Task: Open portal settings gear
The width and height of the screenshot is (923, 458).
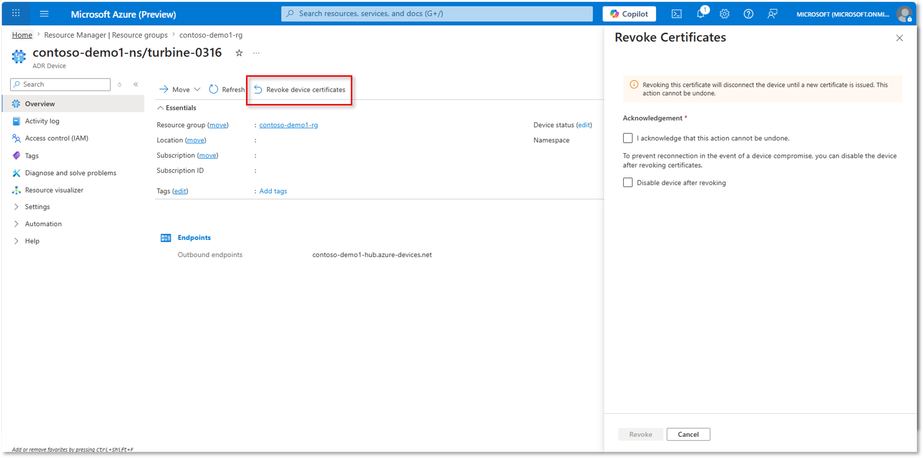Action: (725, 14)
